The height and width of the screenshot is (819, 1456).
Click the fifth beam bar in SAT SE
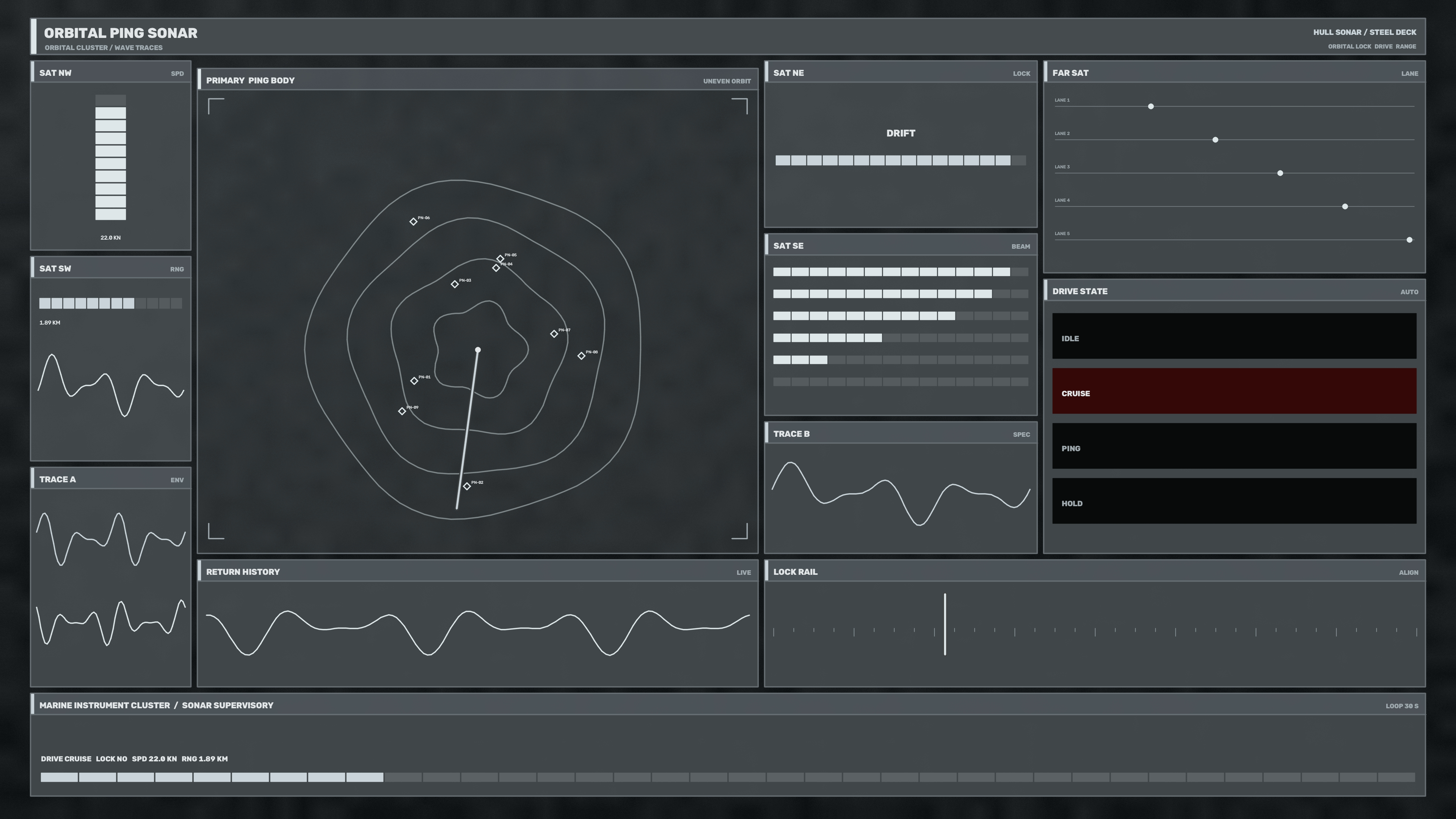pos(901,360)
